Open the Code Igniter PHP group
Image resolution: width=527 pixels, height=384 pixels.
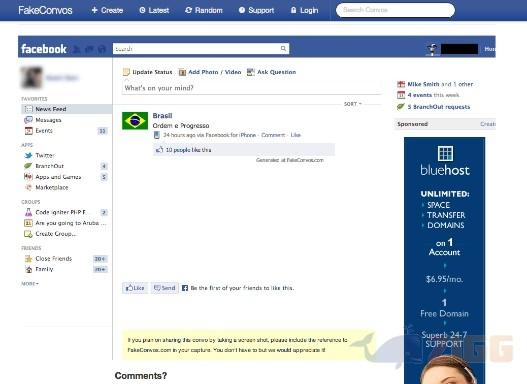(60, 212)
